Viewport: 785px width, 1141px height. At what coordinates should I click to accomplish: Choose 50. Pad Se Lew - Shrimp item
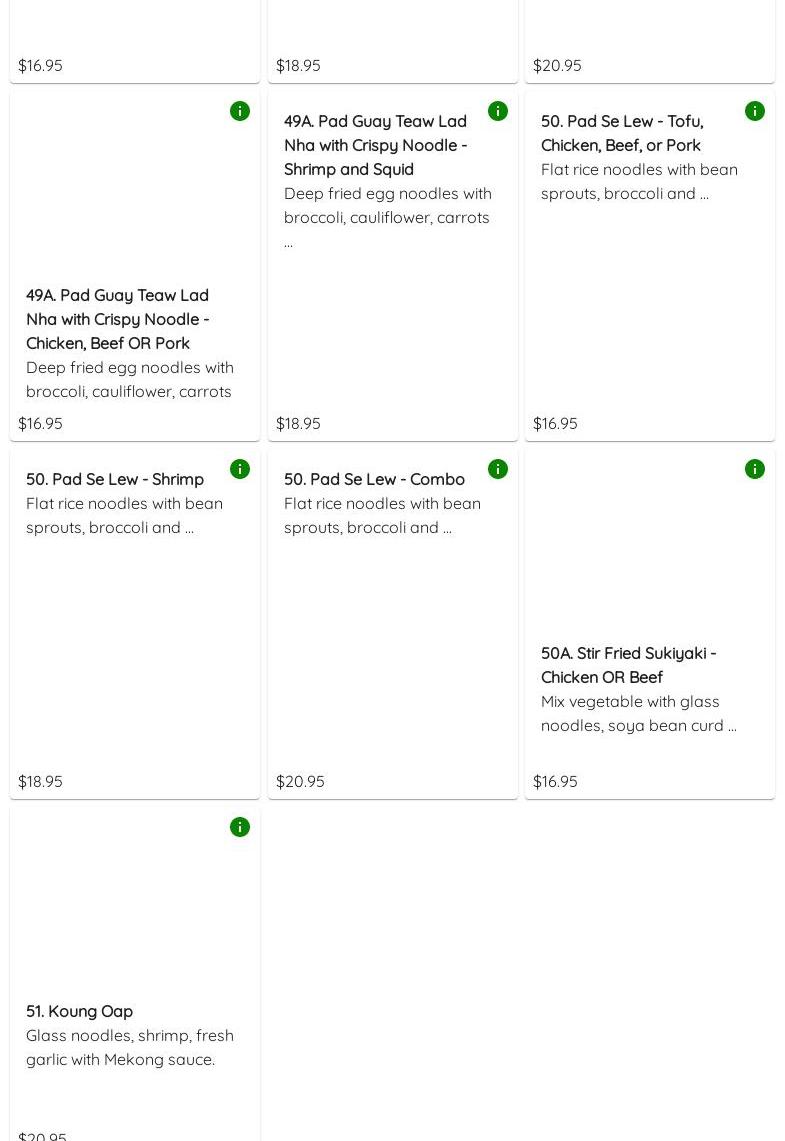pos(115,479)
